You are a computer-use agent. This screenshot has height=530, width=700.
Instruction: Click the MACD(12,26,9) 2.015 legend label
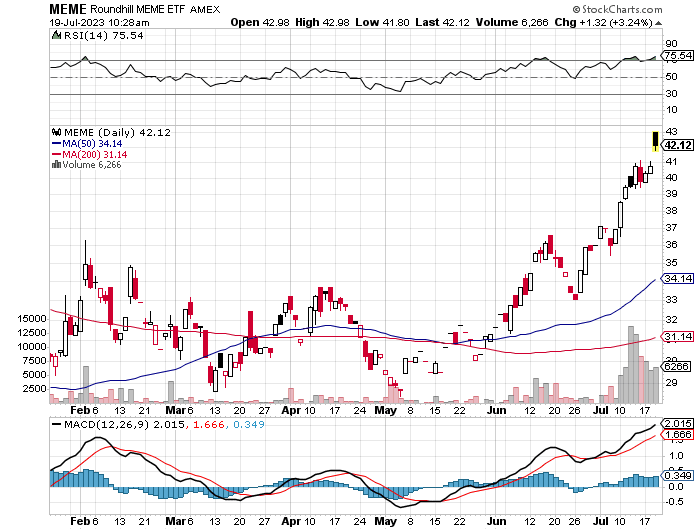[x=124, y=424]
